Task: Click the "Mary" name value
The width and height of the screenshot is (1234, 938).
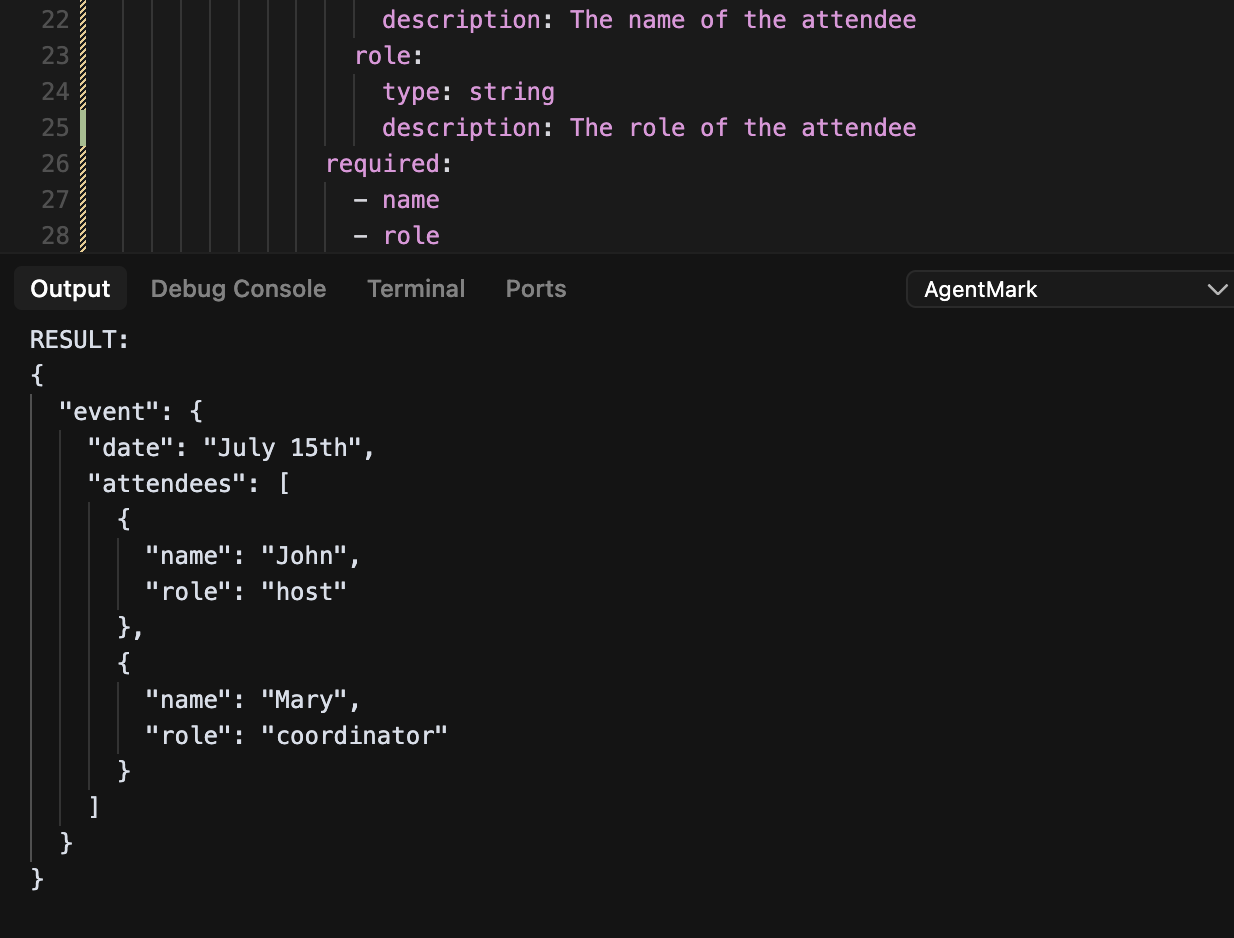Action: point(304,699)
